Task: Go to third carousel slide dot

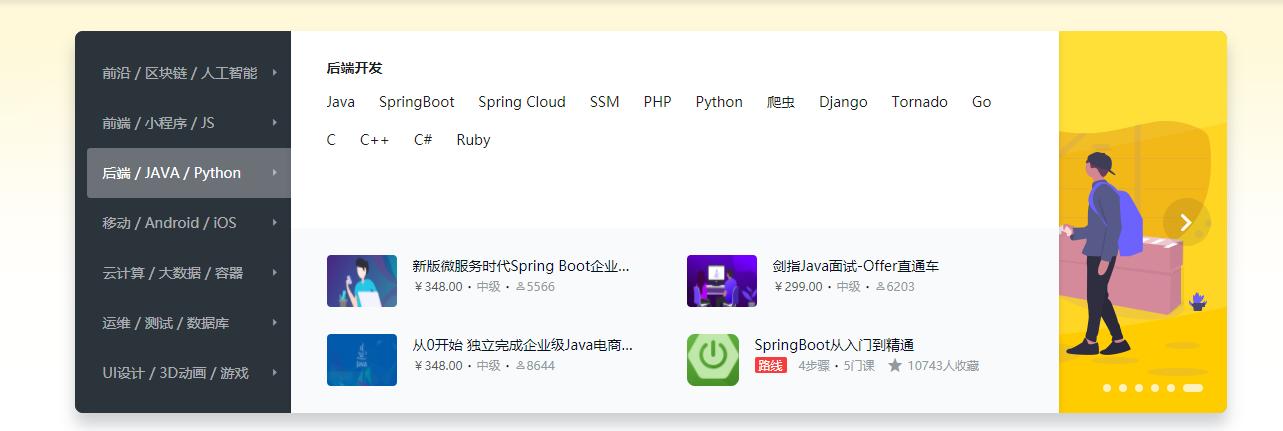Action: click(x=1139, y=387)
